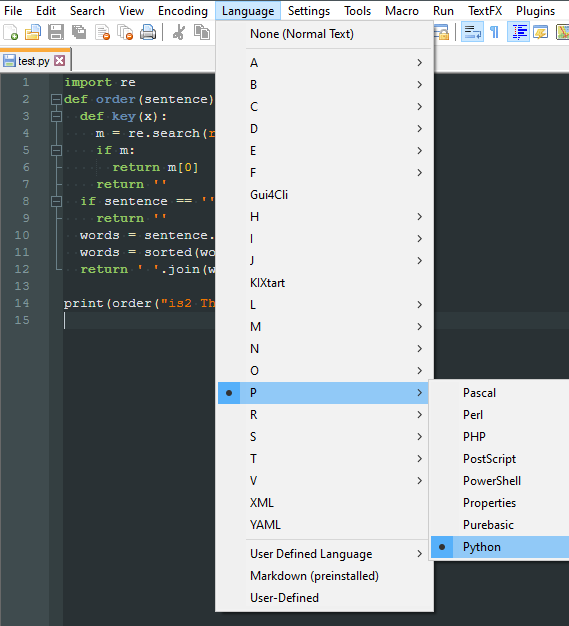Open the Settings menu

(x=309, y=11)
